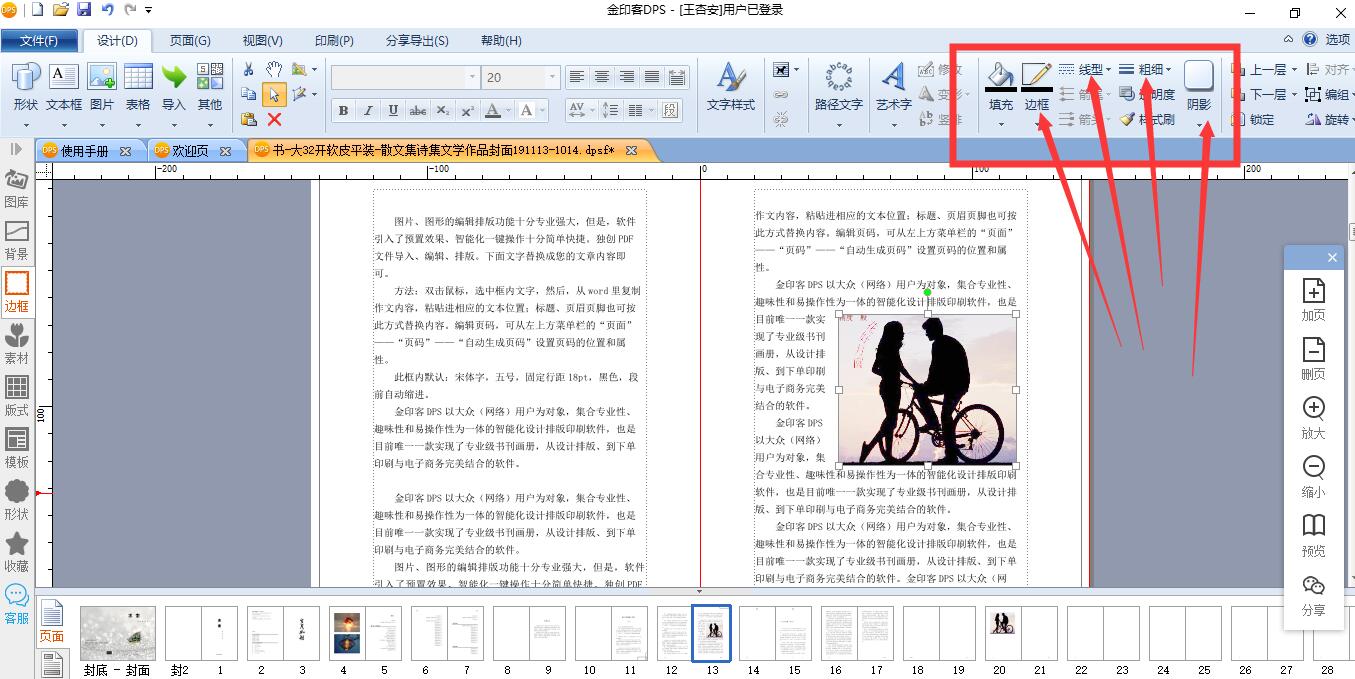Screen dimensions: 1355x679
Task: Open the quick access toolbar customize arrow
Action: point(149,10)
